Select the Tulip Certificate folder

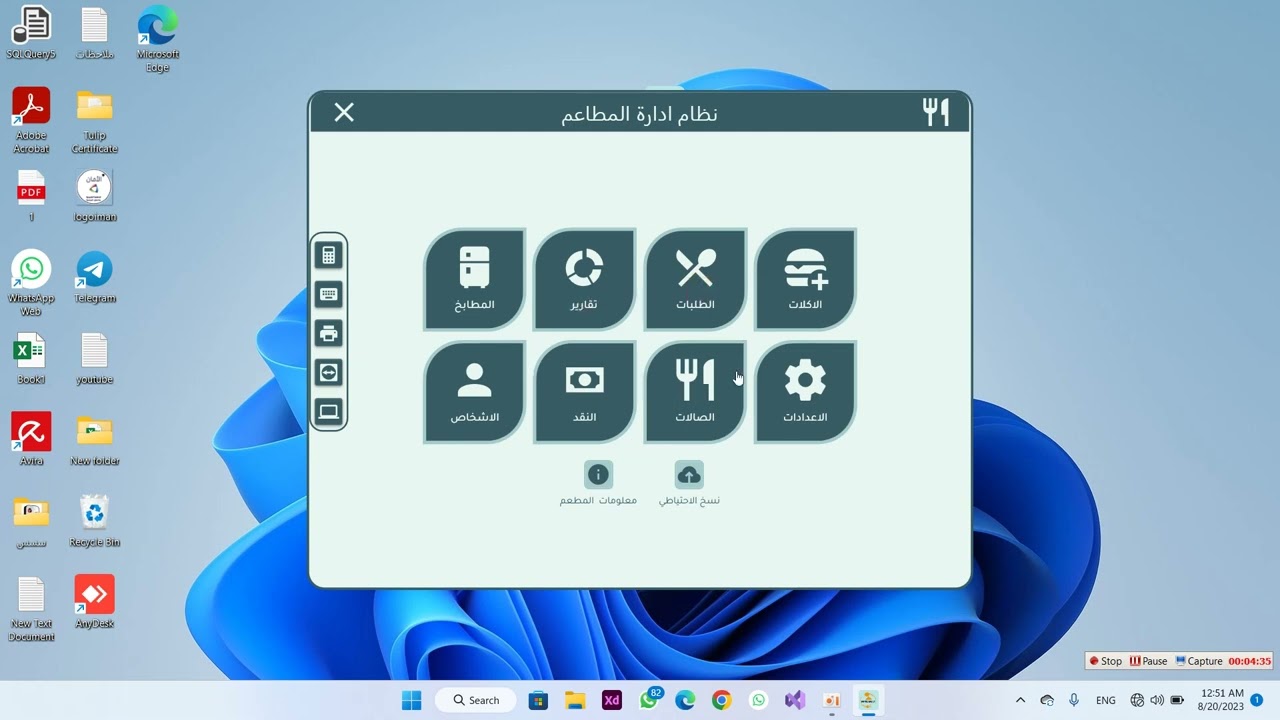[x=94, y=120]
